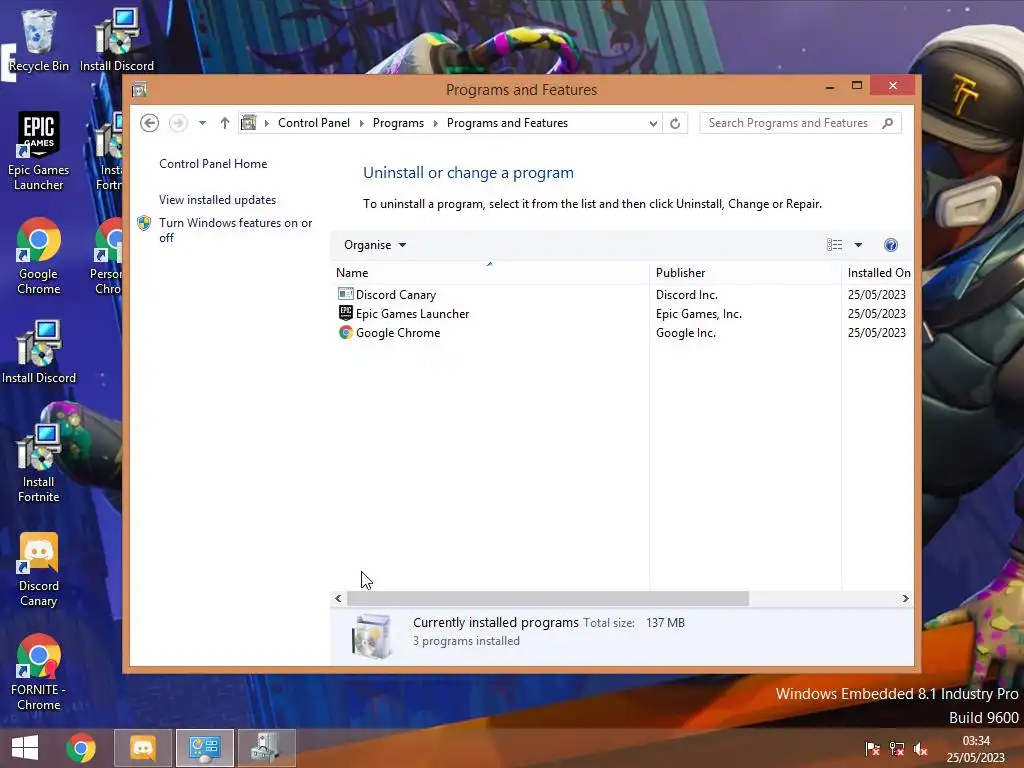
Task: Click the horizontal scrollbar thumb
Action: point(547,598)
